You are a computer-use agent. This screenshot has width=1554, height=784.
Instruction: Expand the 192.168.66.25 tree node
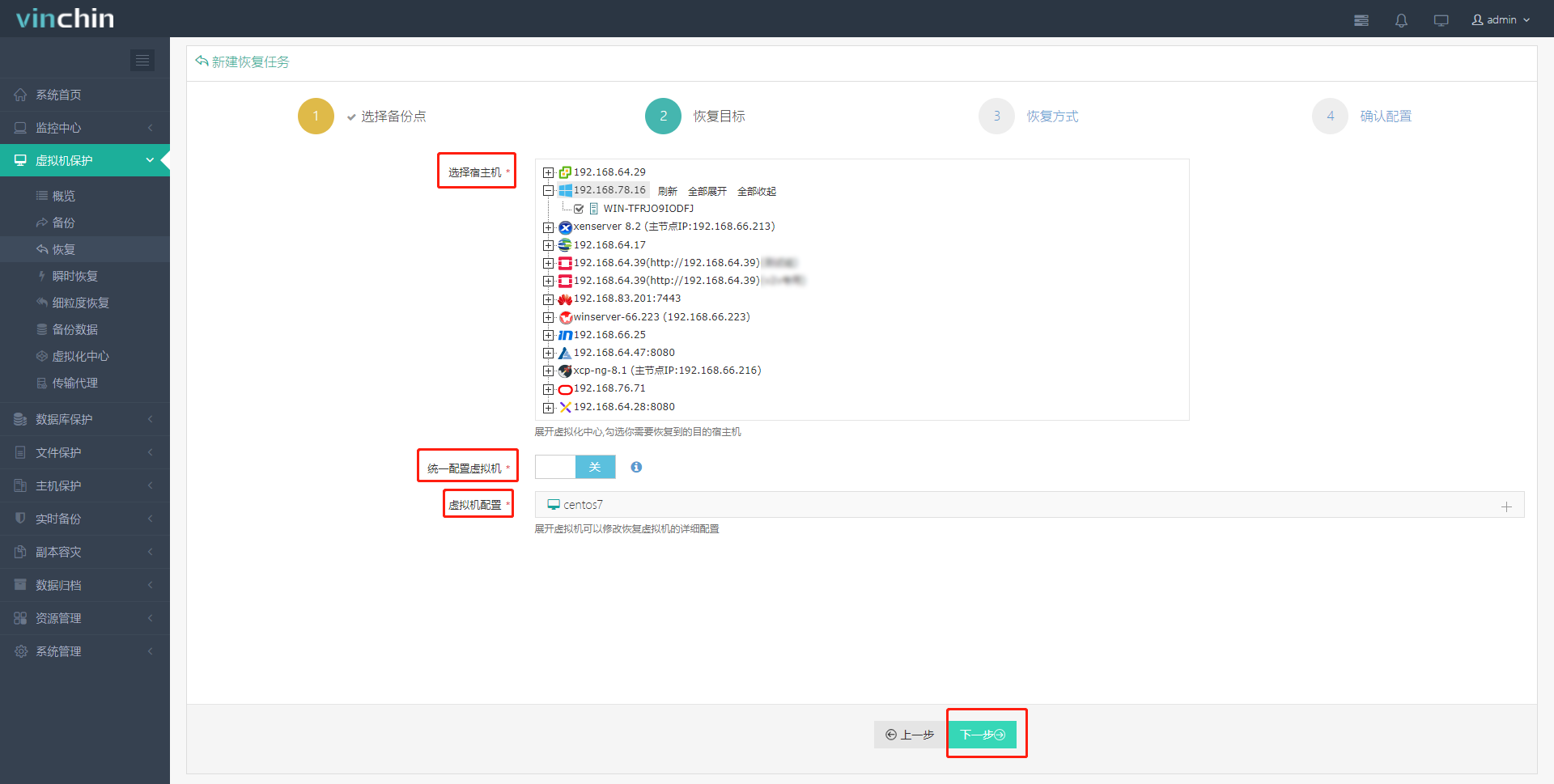coord(549,335)
